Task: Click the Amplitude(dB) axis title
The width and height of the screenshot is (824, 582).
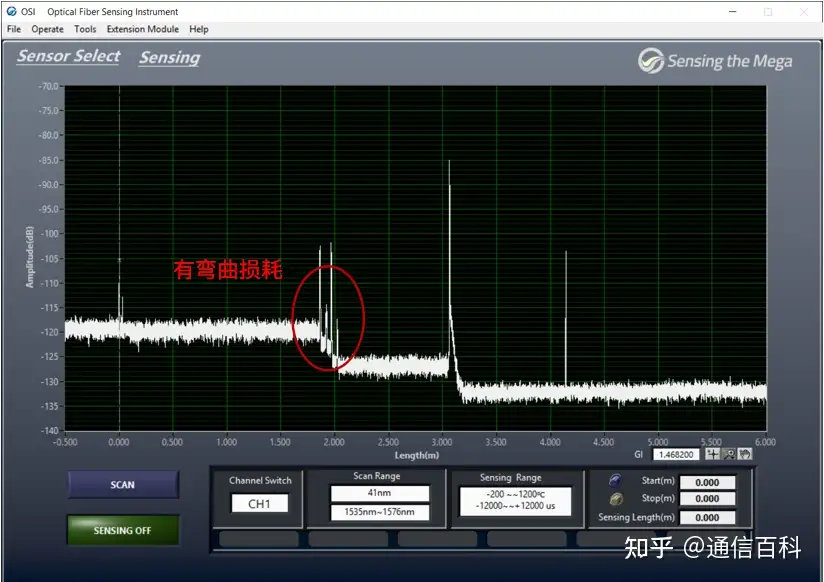Action: (29, 257)
